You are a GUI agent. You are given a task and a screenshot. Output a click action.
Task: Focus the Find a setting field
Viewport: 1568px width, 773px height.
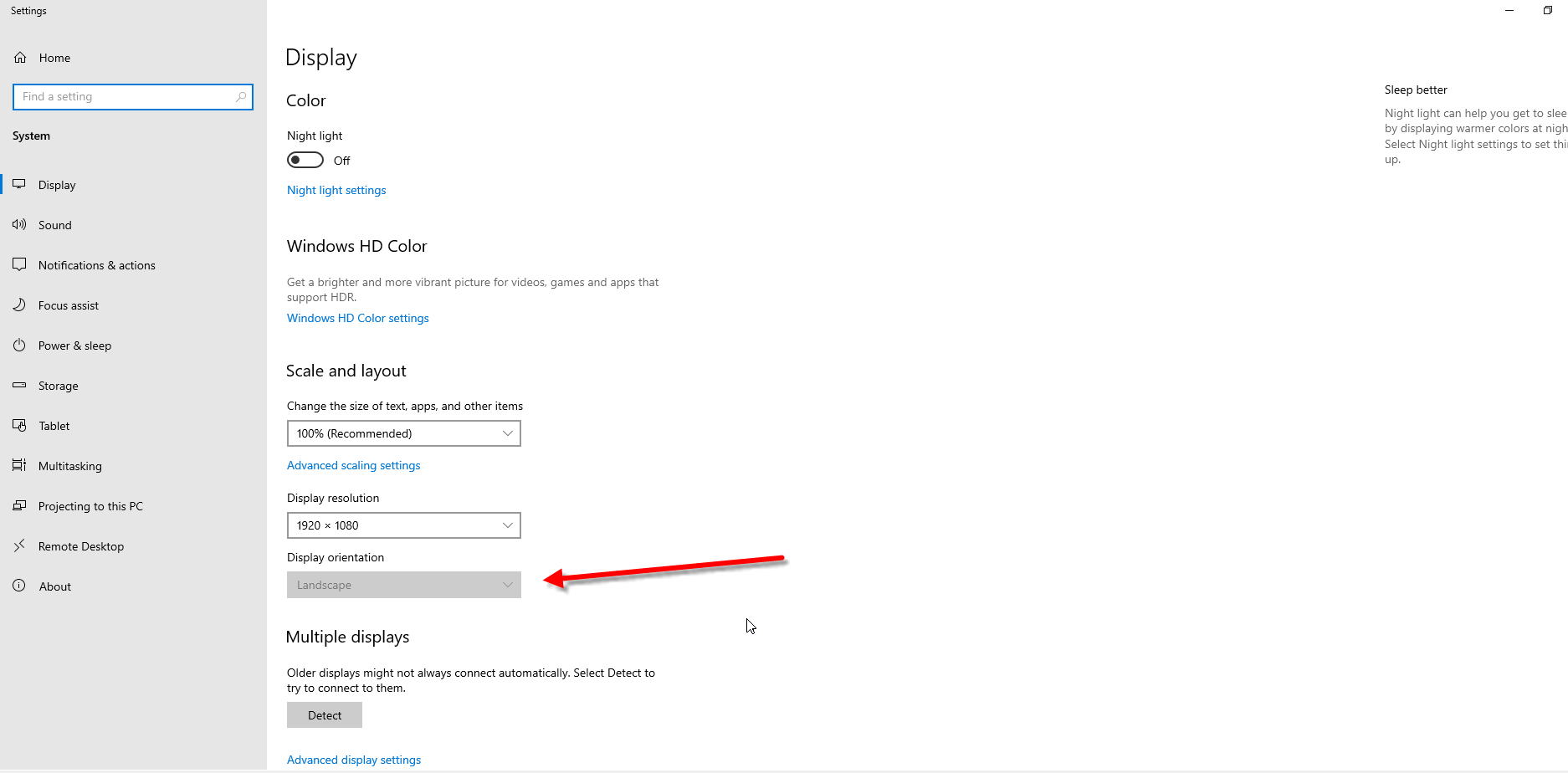pos(133,97)
